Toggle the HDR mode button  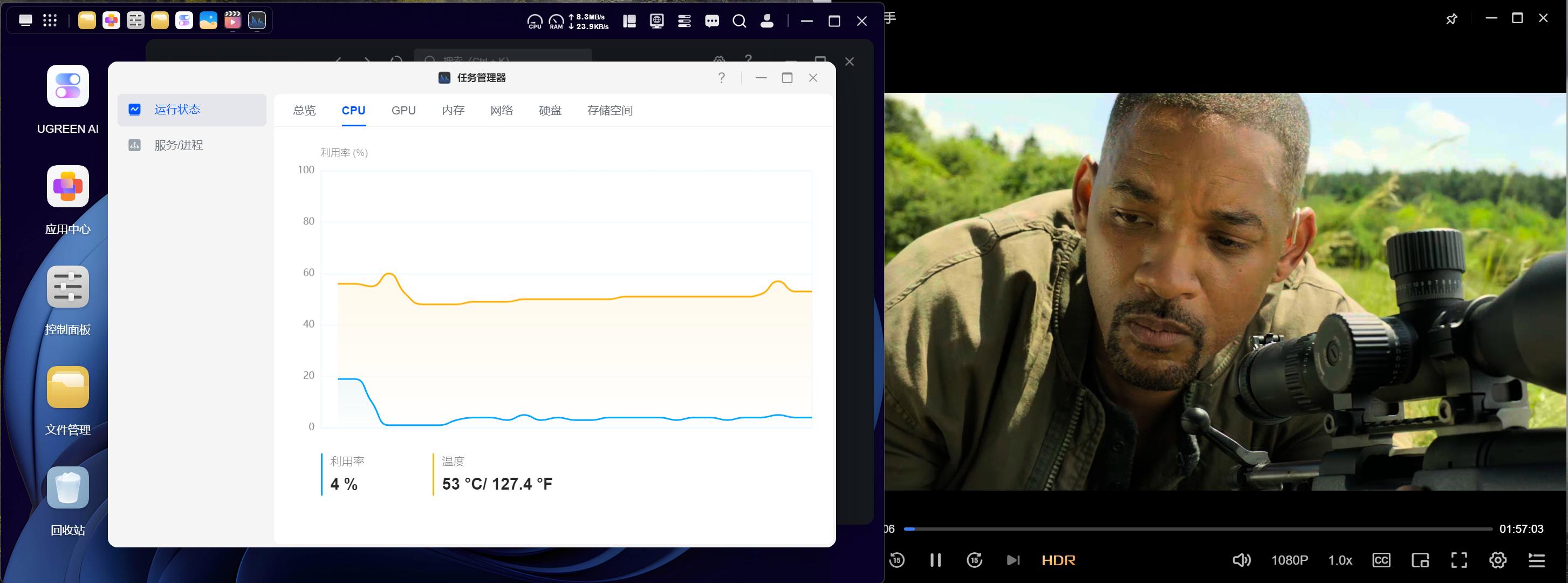[1058, 560]
